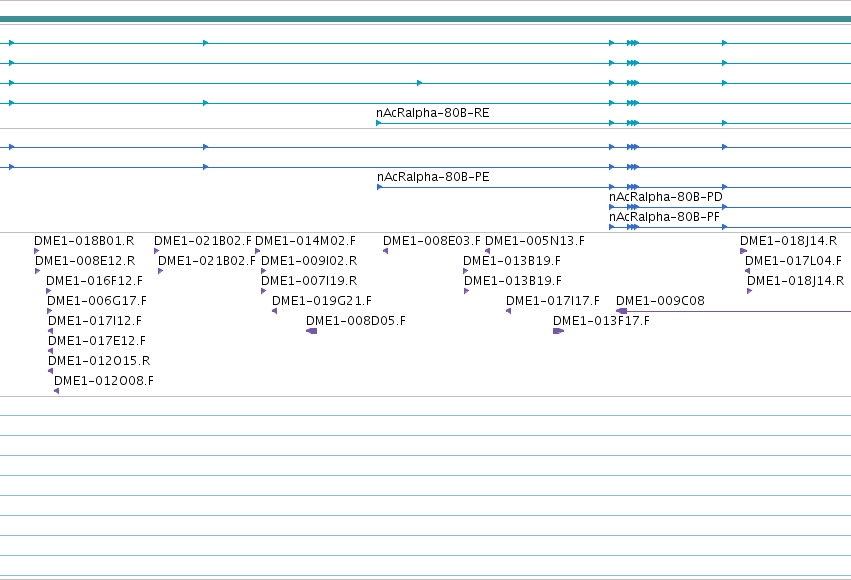Select the DME1-009I02.R feature
The height and width of the screenshot is (580, 851).
point(309,261)
